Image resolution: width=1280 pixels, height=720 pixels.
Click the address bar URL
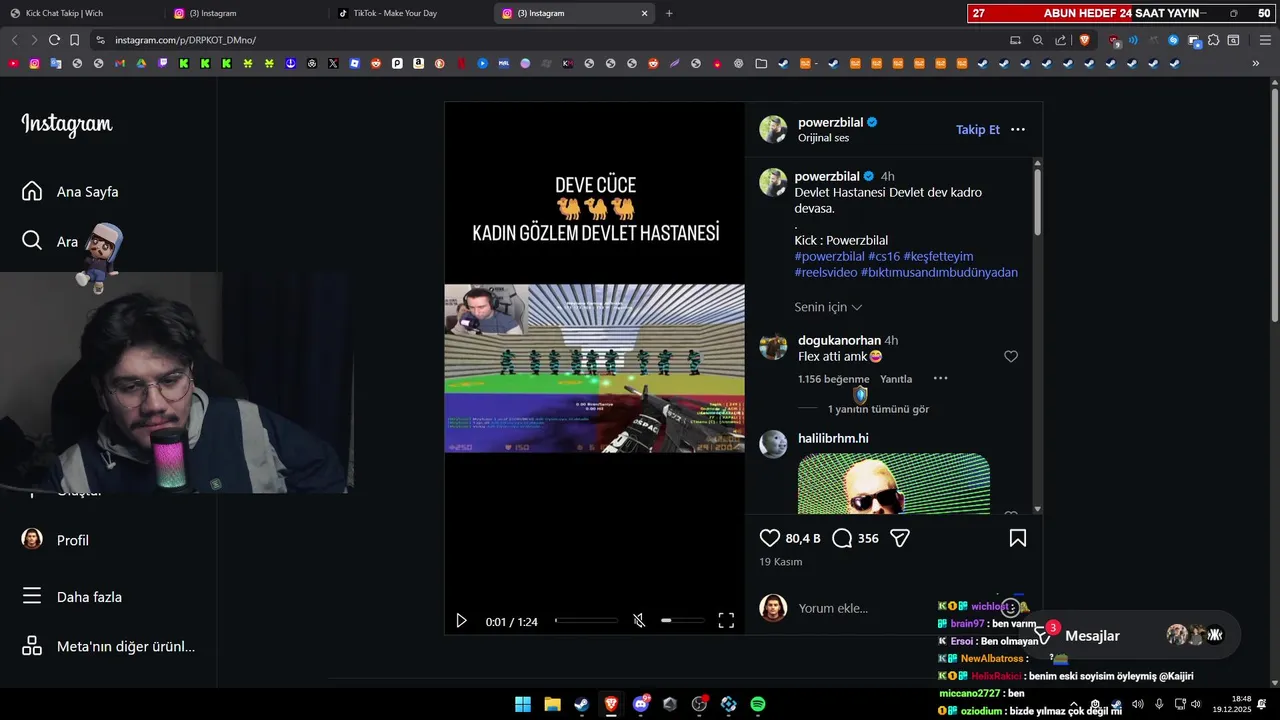point(185,40)
